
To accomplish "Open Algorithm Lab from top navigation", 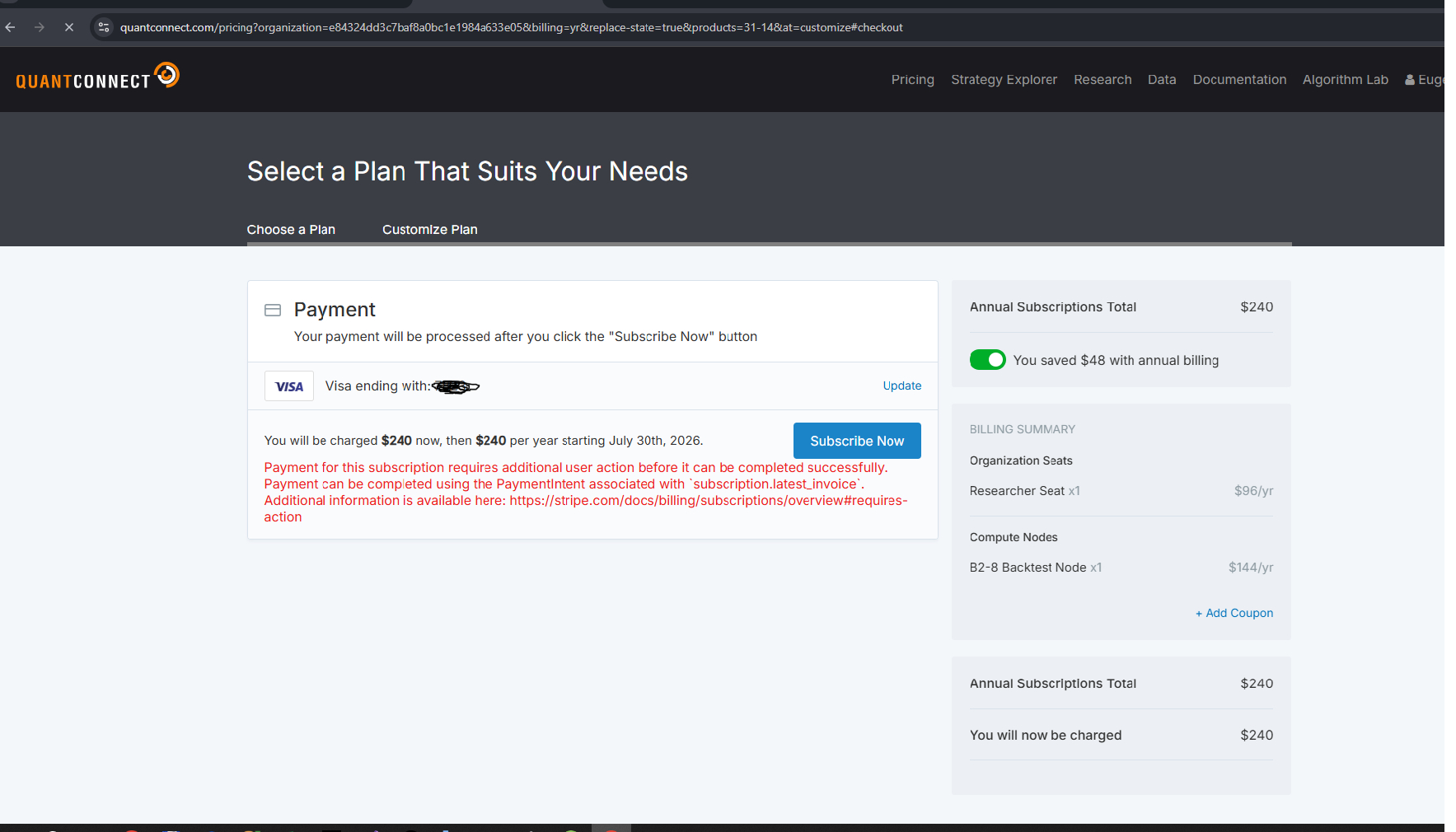I will 1345,80.
